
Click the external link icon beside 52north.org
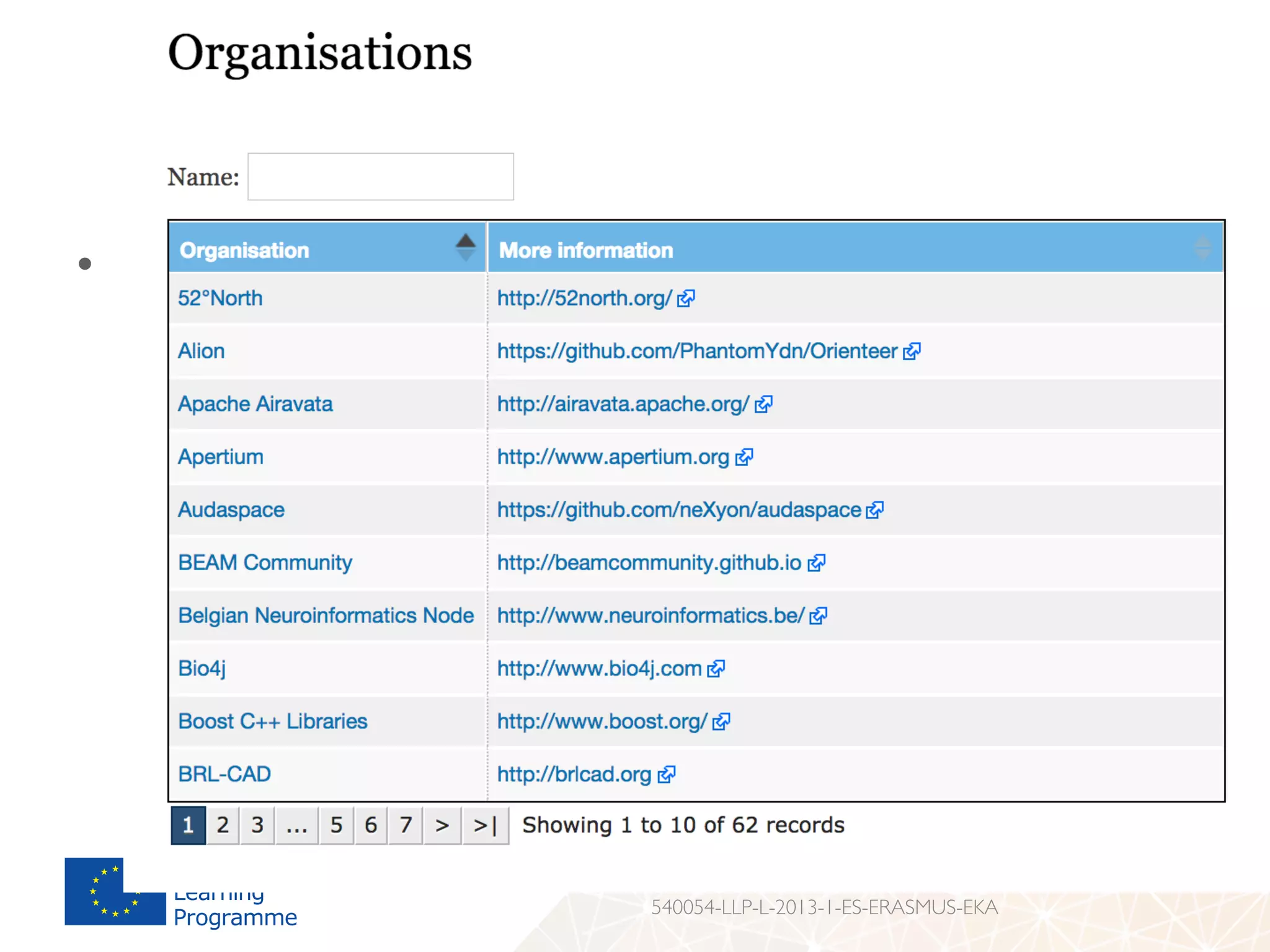(x=686, y=299)
